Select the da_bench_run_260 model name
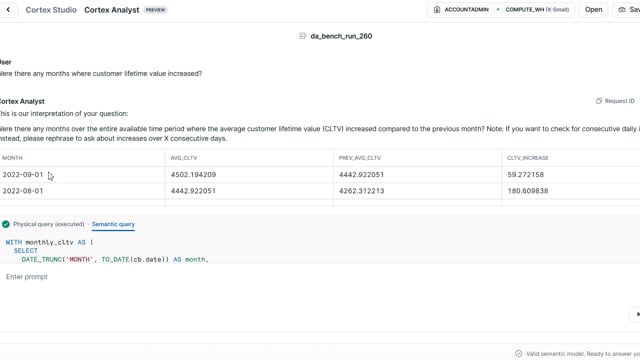 [x=341, y=36]
